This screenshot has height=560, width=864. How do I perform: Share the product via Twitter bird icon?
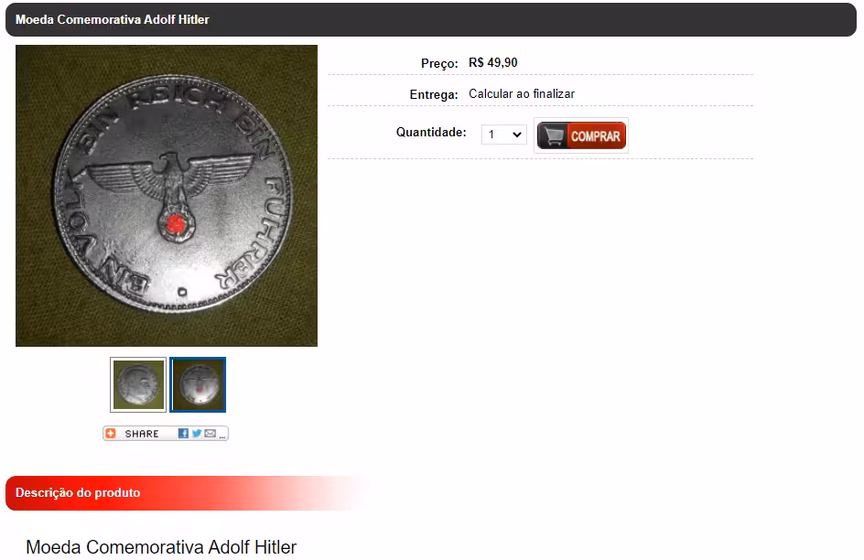(x=197, y=434)
